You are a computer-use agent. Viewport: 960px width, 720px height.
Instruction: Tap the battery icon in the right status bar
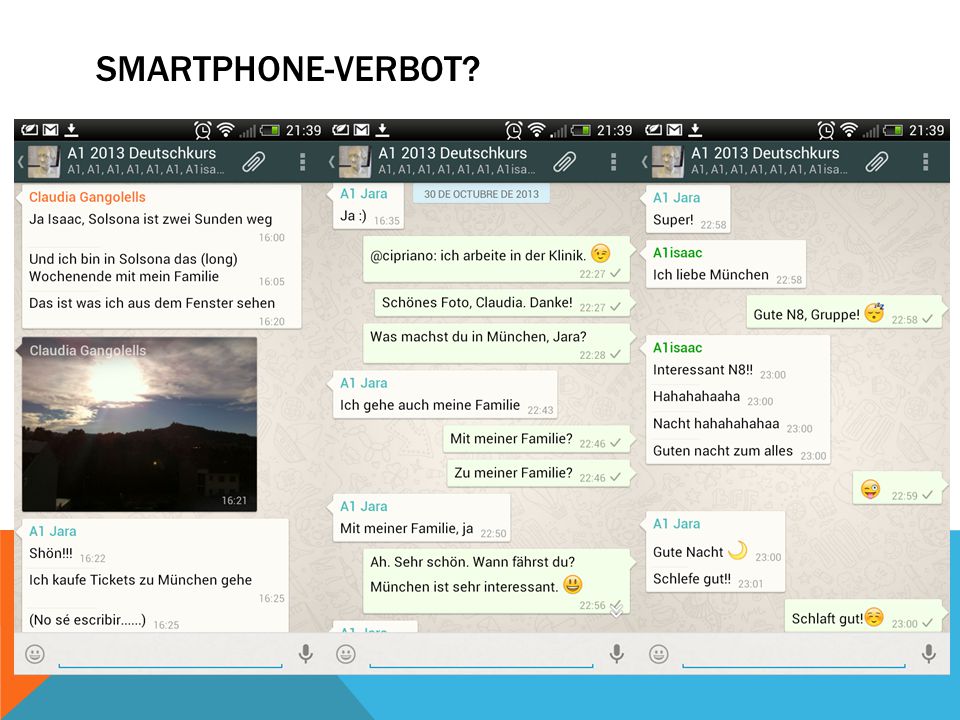[893, 130]
